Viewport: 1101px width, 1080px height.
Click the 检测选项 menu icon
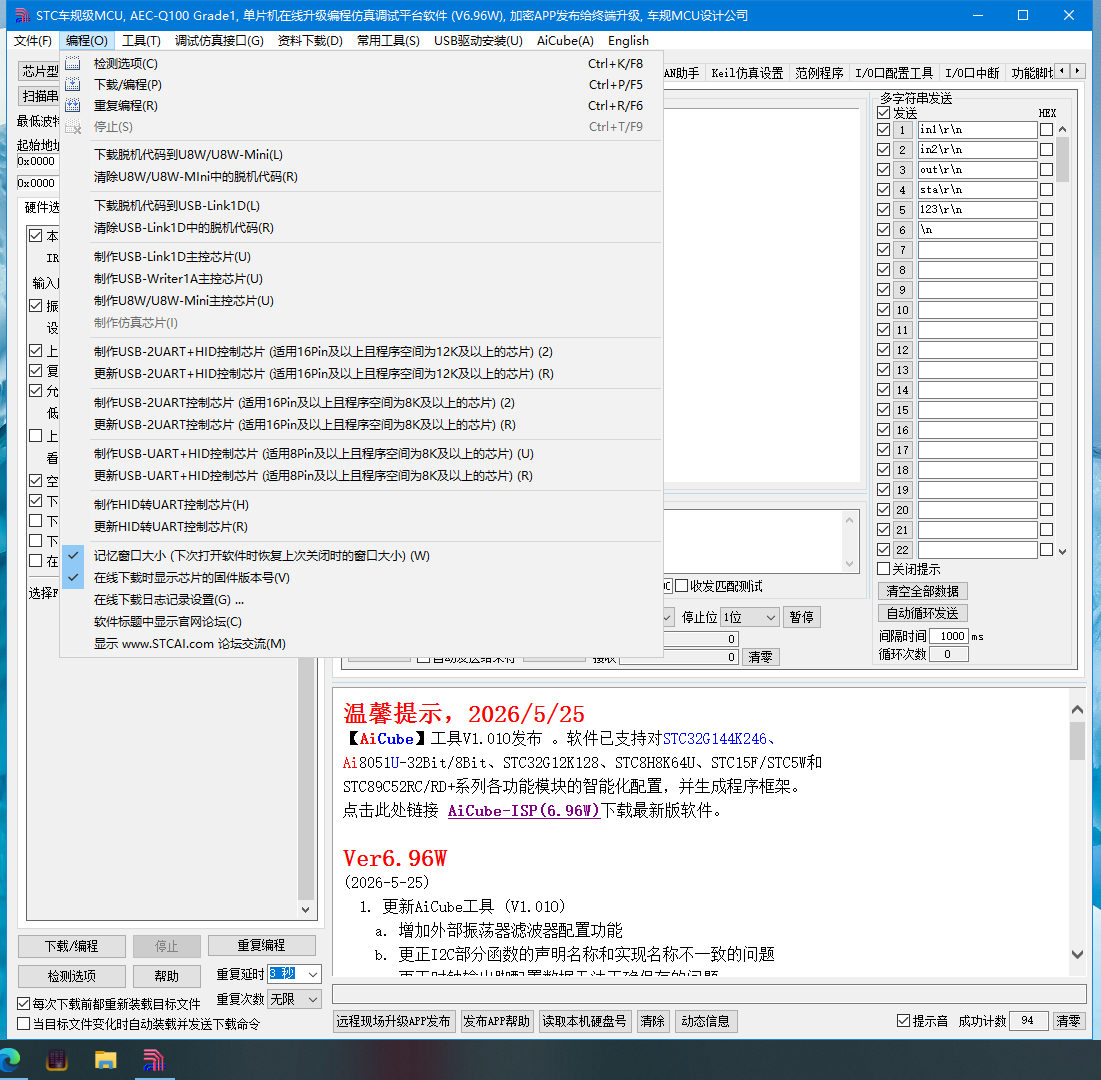click(x=72, y=63)
